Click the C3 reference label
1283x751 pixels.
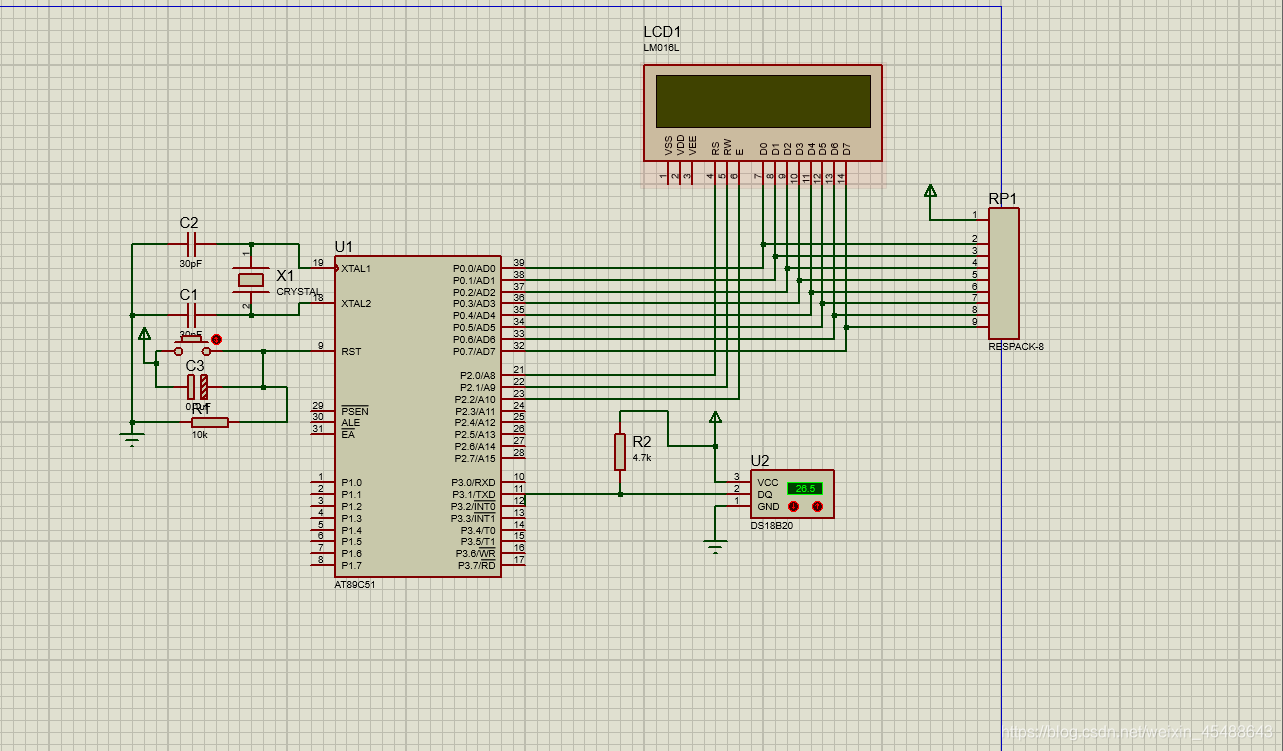pos(195,366)
